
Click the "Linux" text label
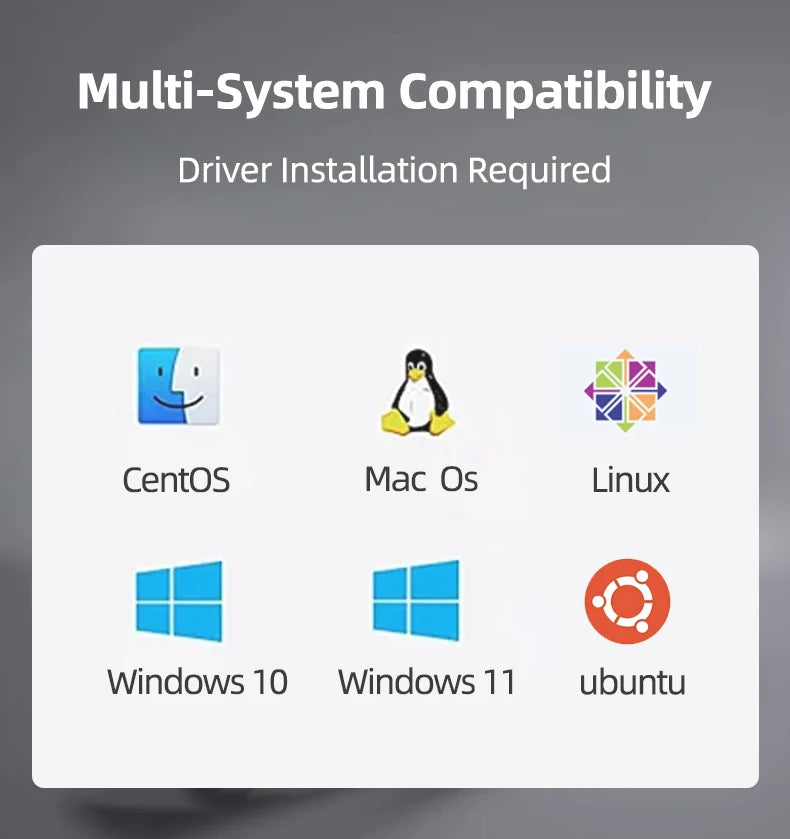pos(630,479)
